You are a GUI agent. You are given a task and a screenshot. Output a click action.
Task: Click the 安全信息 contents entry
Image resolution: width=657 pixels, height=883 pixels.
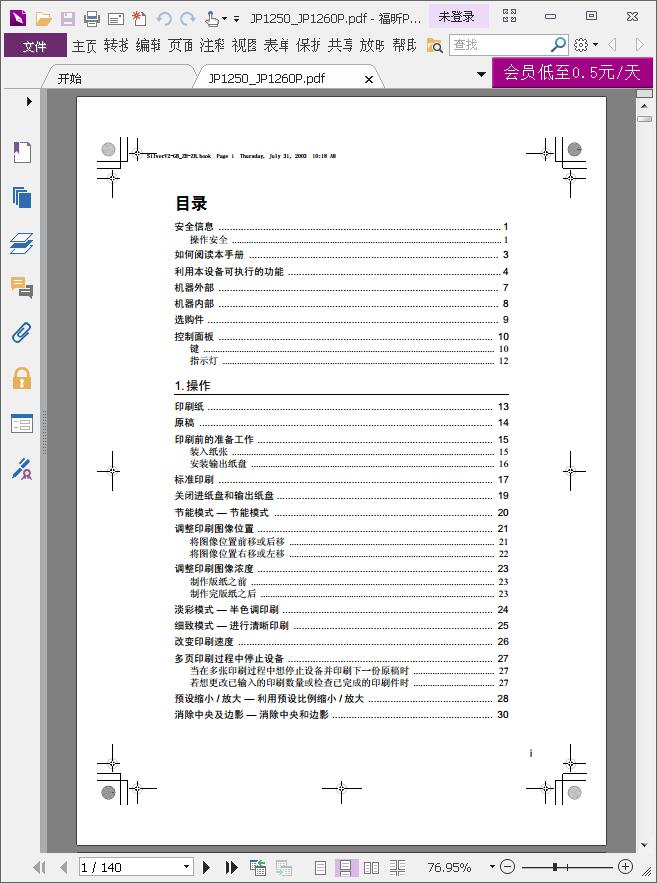point(194,227)
